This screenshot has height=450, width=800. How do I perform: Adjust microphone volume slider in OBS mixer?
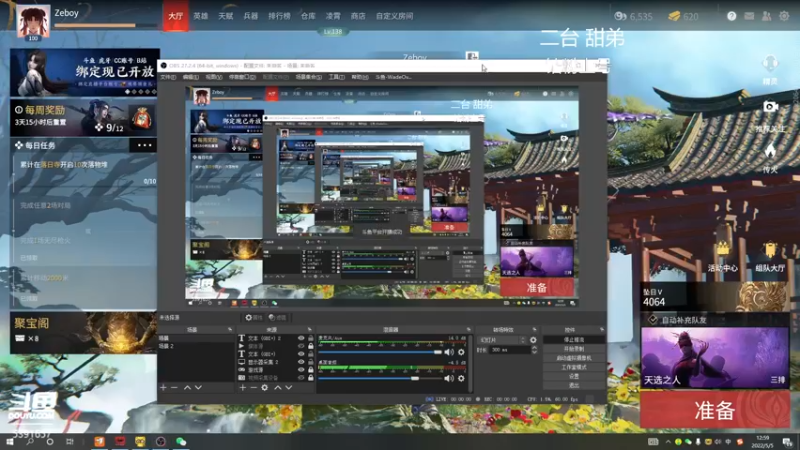point(380,352)
